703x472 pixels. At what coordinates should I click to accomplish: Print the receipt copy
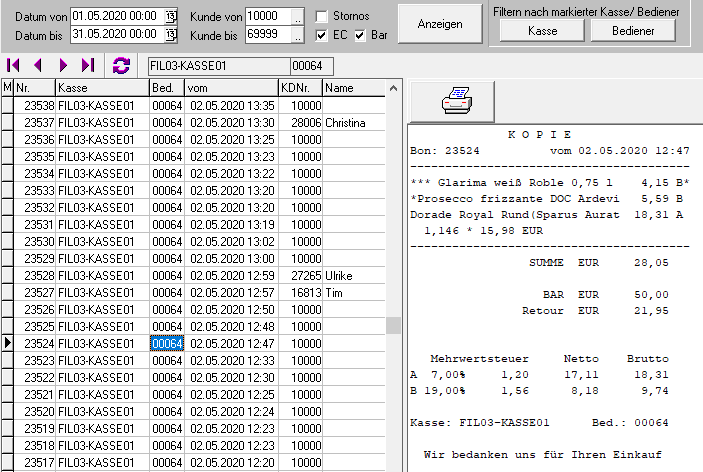pos(452,101)
